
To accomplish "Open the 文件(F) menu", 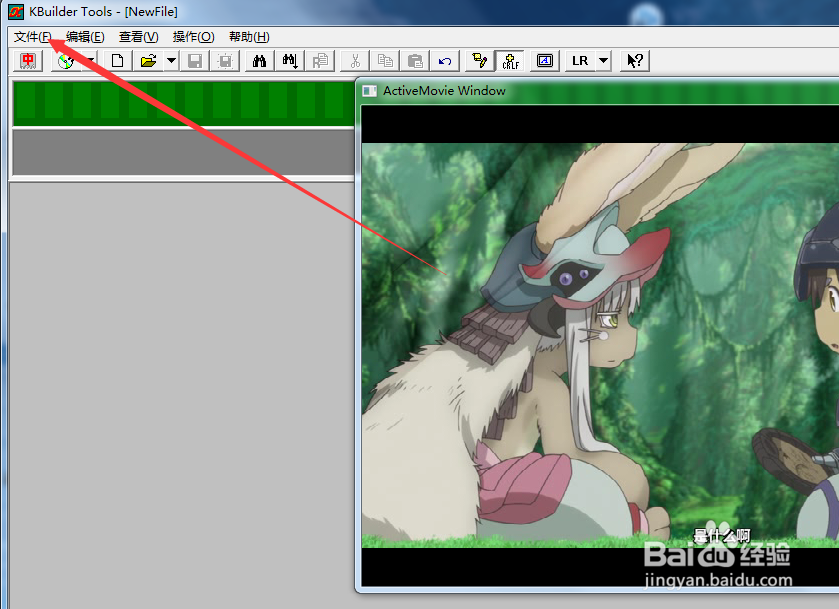I will pos(33,37).
